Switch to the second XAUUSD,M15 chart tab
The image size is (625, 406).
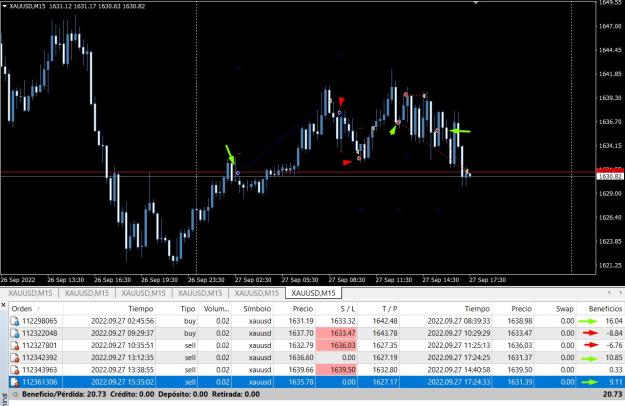pyautogui.click(x=87, y=293)
